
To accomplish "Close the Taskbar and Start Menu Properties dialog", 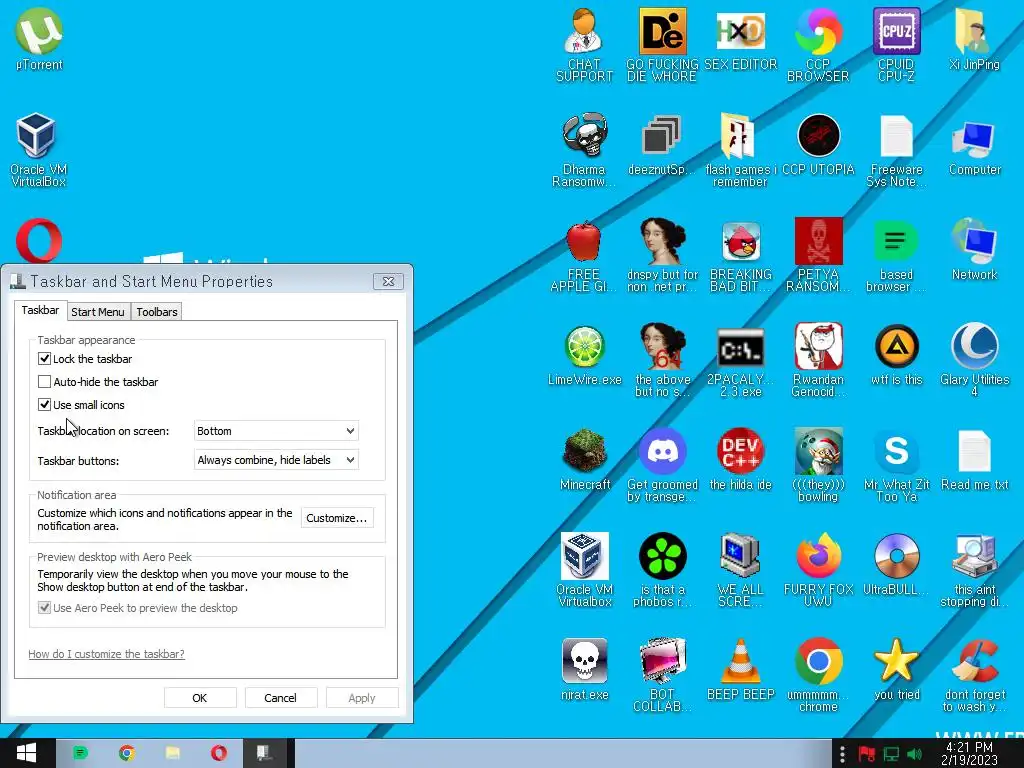I will pyautogui.click(x=388, y=281).
